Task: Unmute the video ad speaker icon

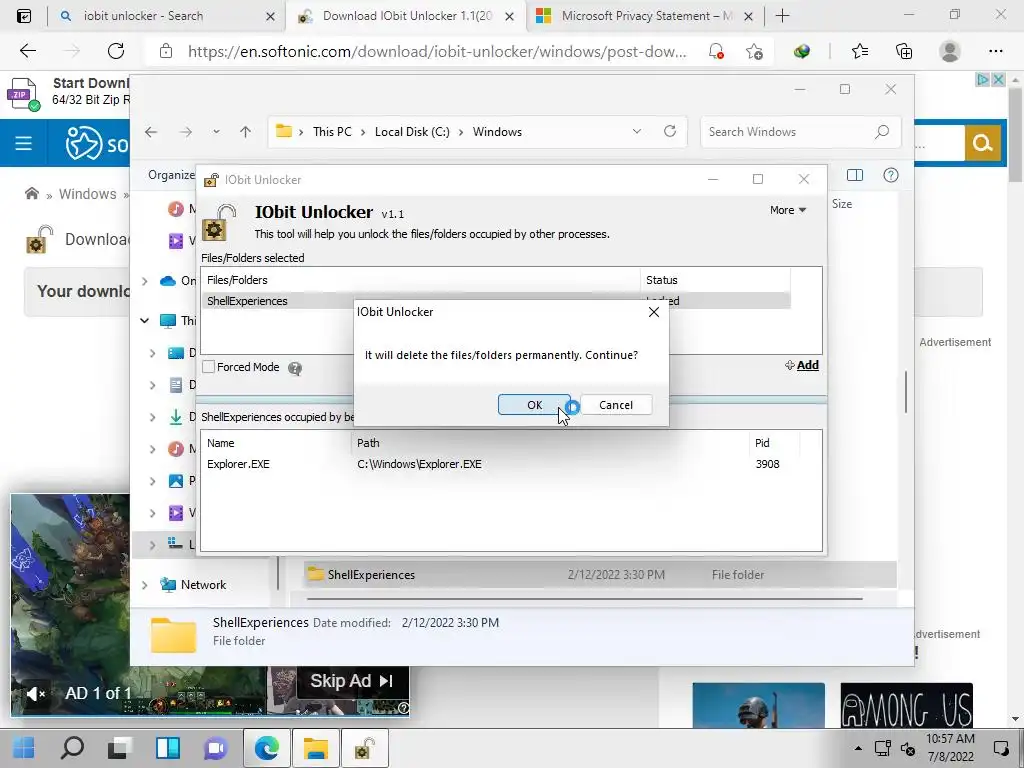Action: [36, 693]
